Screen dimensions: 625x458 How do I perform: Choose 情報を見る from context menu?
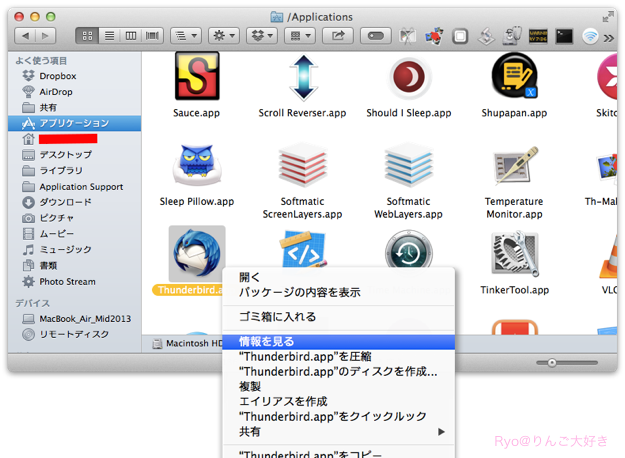(338, 342)
